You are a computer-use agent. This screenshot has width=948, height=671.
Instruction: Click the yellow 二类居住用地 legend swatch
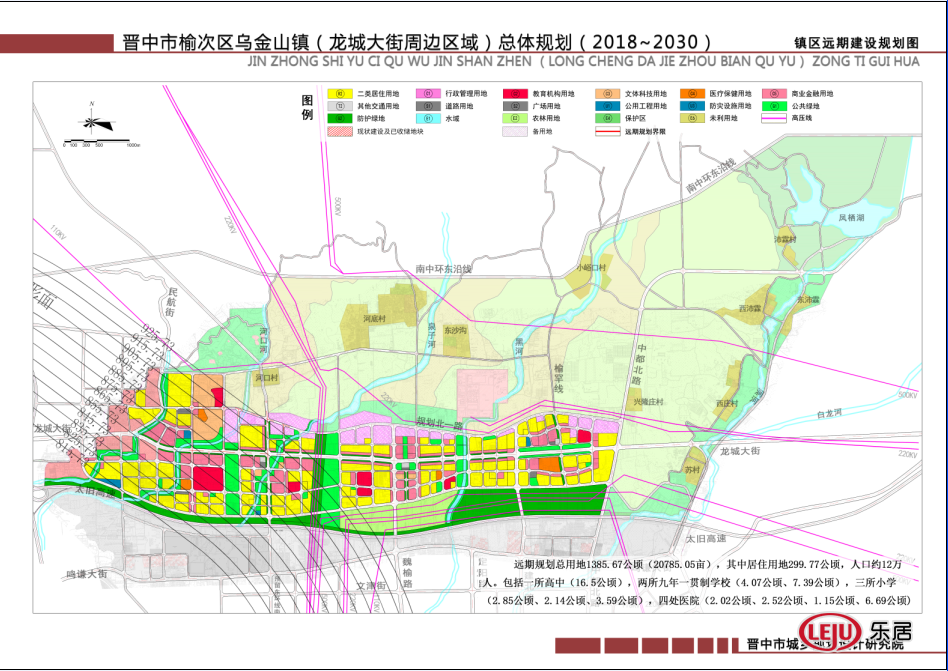click(340, 94)
